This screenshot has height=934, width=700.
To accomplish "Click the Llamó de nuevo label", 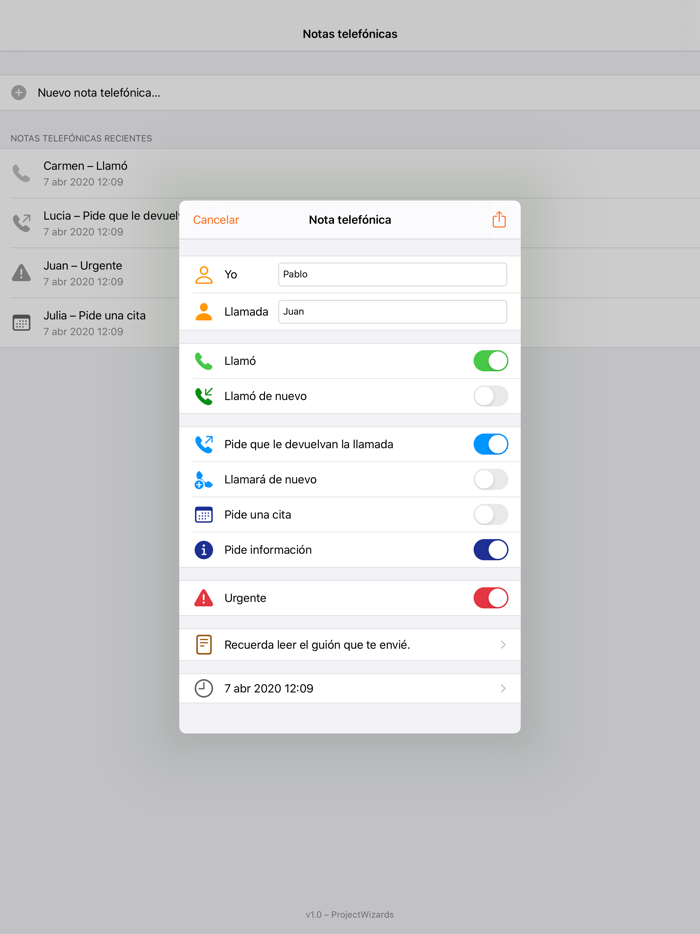I will pyautogui.click(x=265, y=396).
